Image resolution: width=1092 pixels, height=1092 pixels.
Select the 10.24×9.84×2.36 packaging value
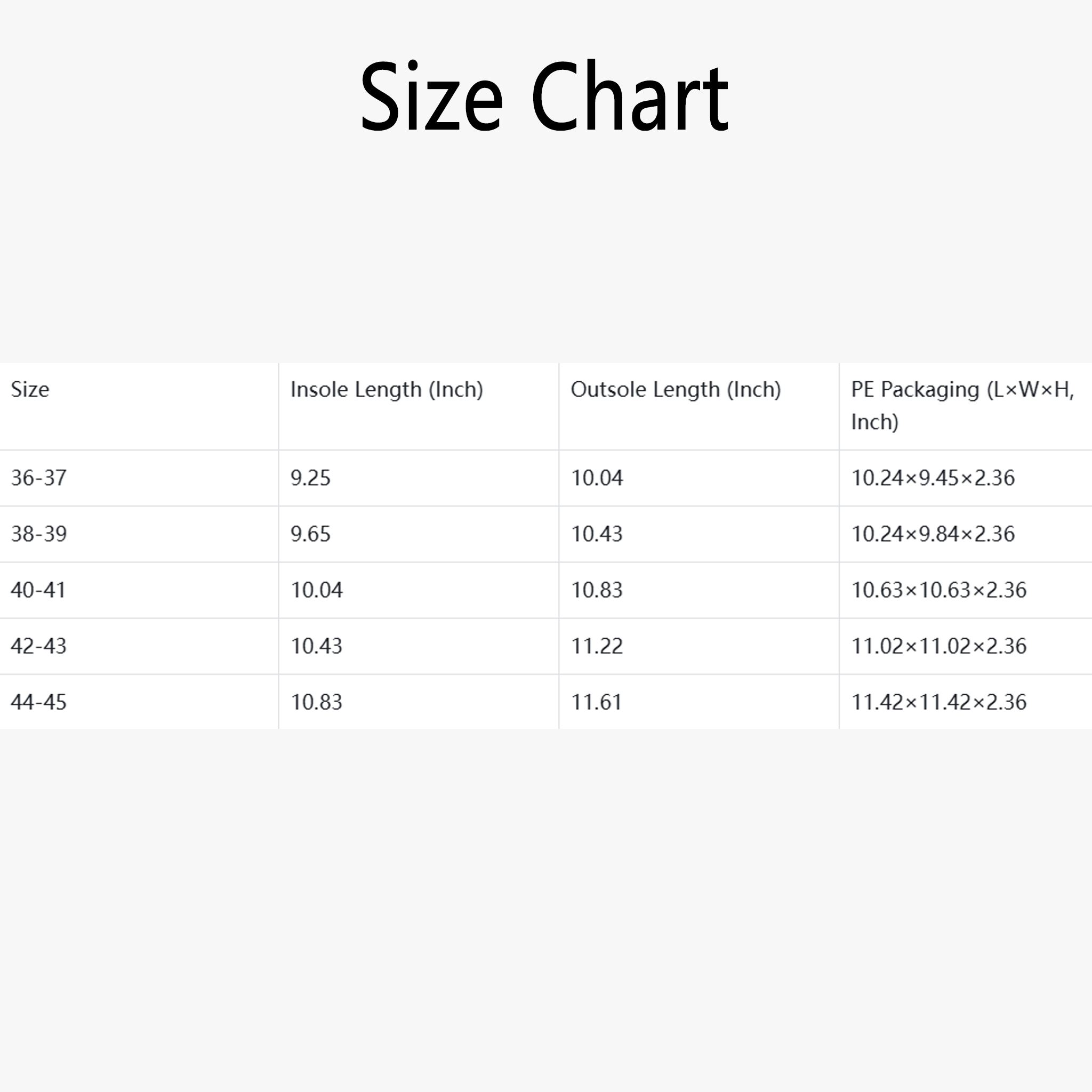(x=933, y=534)
